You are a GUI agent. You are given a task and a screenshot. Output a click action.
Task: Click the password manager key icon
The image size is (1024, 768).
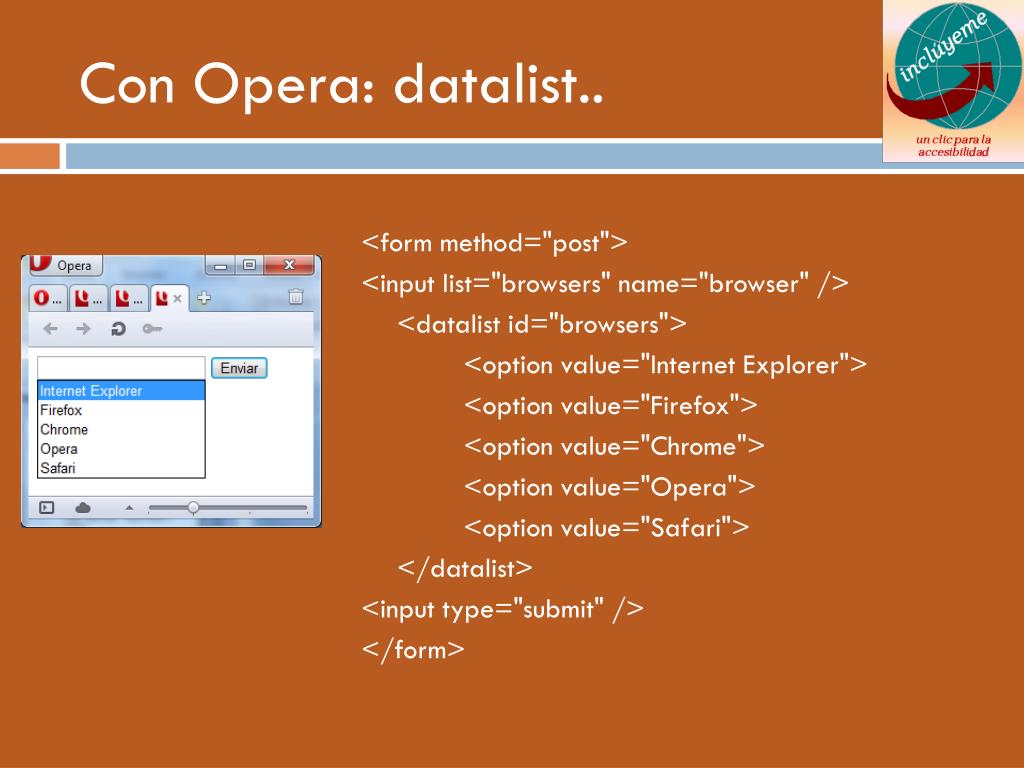click(152, 328)
